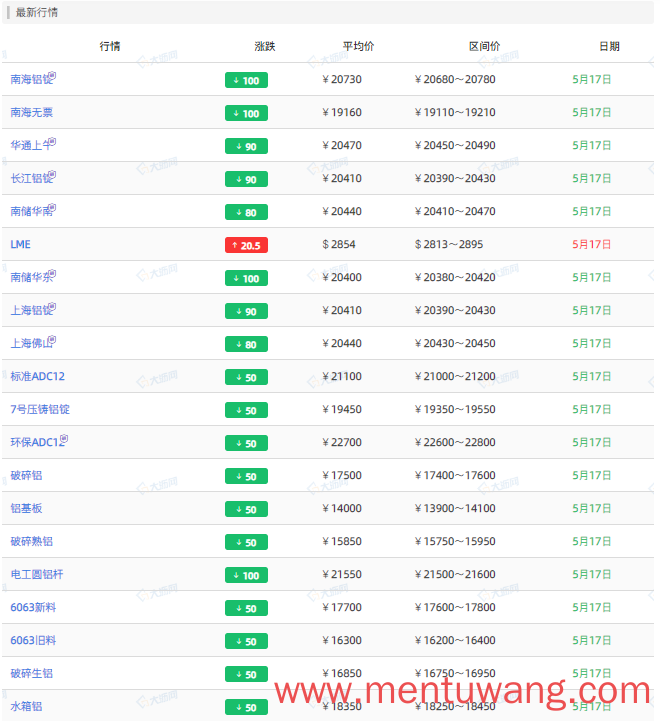The image size is (660, 721).
Task: Open the 铝基板 quote link
Action: click(26, 508)
